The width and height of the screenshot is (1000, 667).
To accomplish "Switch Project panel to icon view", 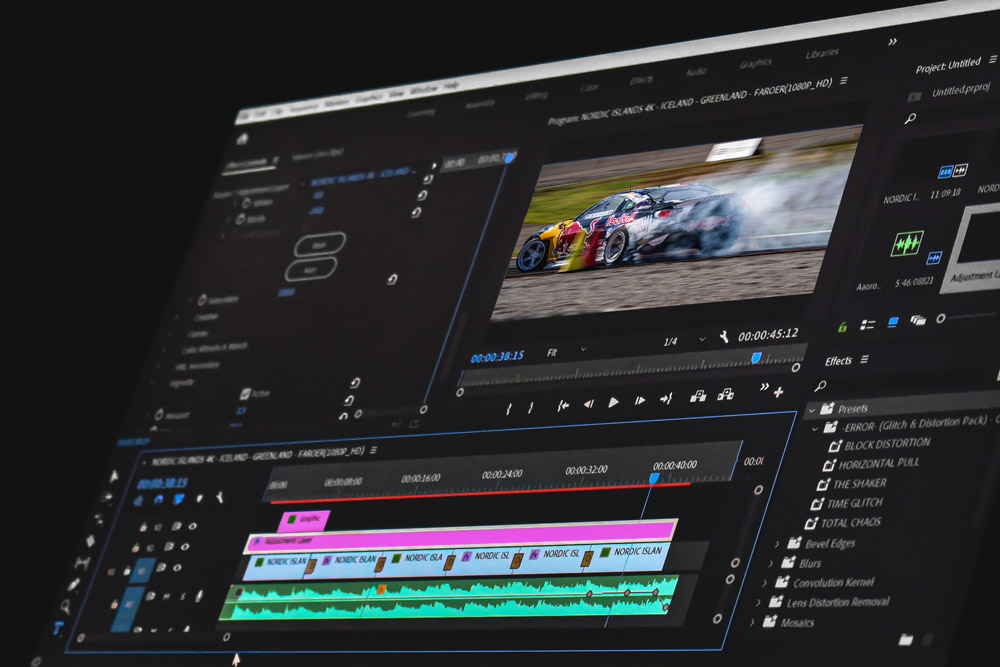I will coord(893,322).
